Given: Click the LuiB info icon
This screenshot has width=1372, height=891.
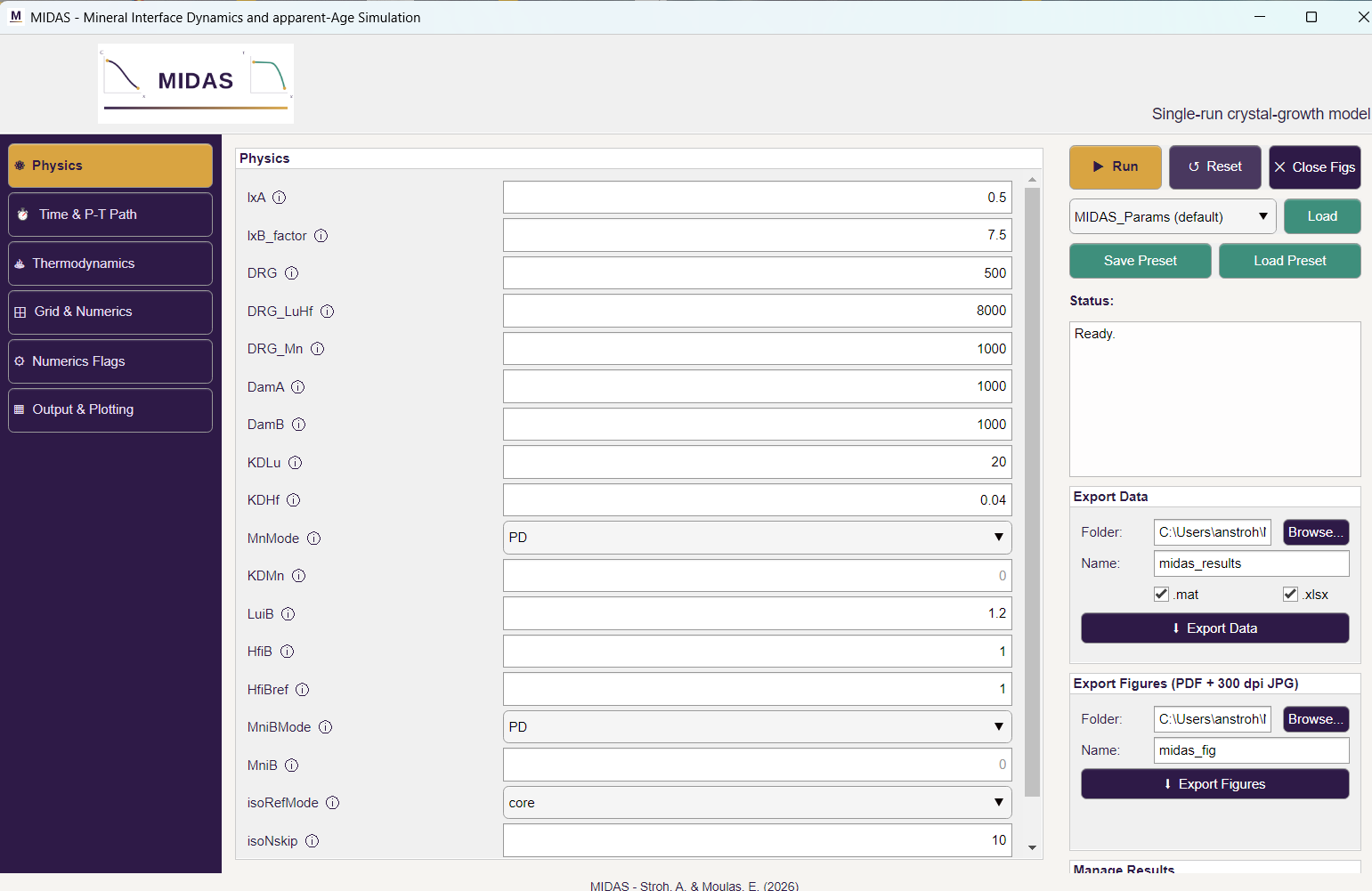Looking at the screenshot, I should (288, 614).
